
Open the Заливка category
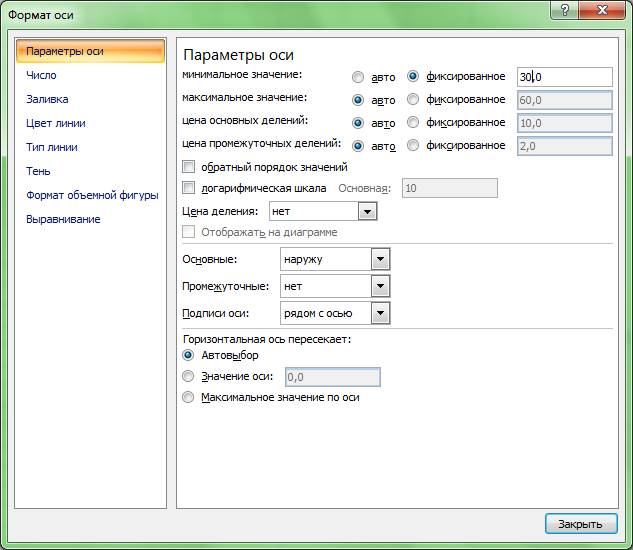coord(46,99)
